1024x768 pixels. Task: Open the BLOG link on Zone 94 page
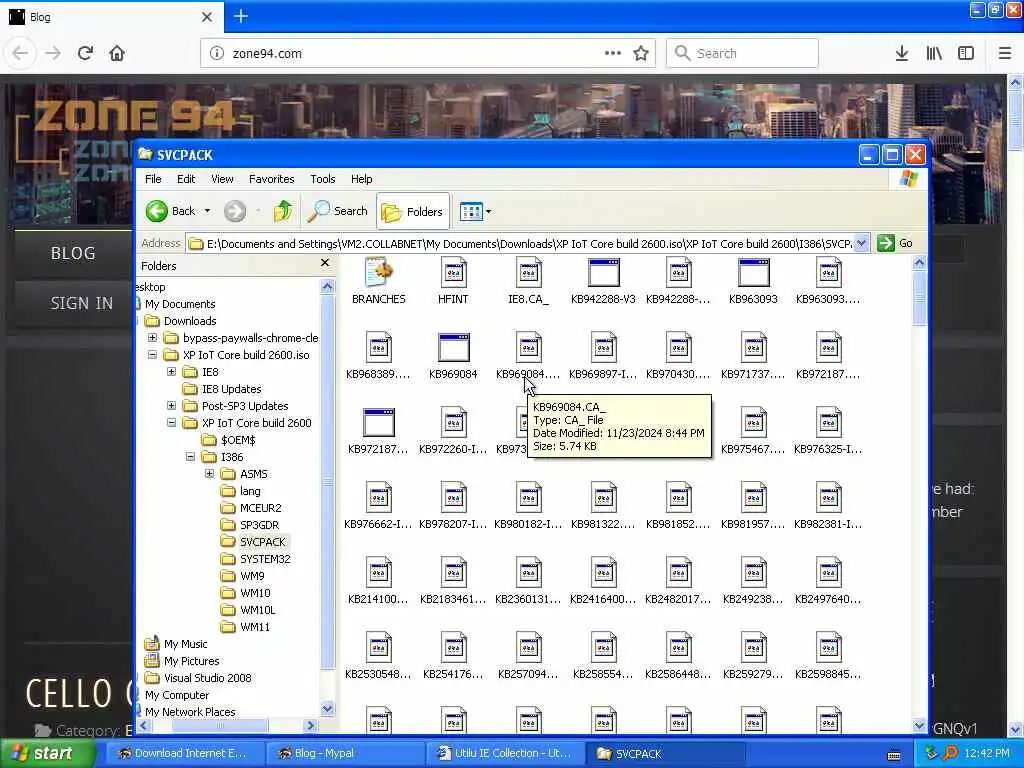coord(73,253)
